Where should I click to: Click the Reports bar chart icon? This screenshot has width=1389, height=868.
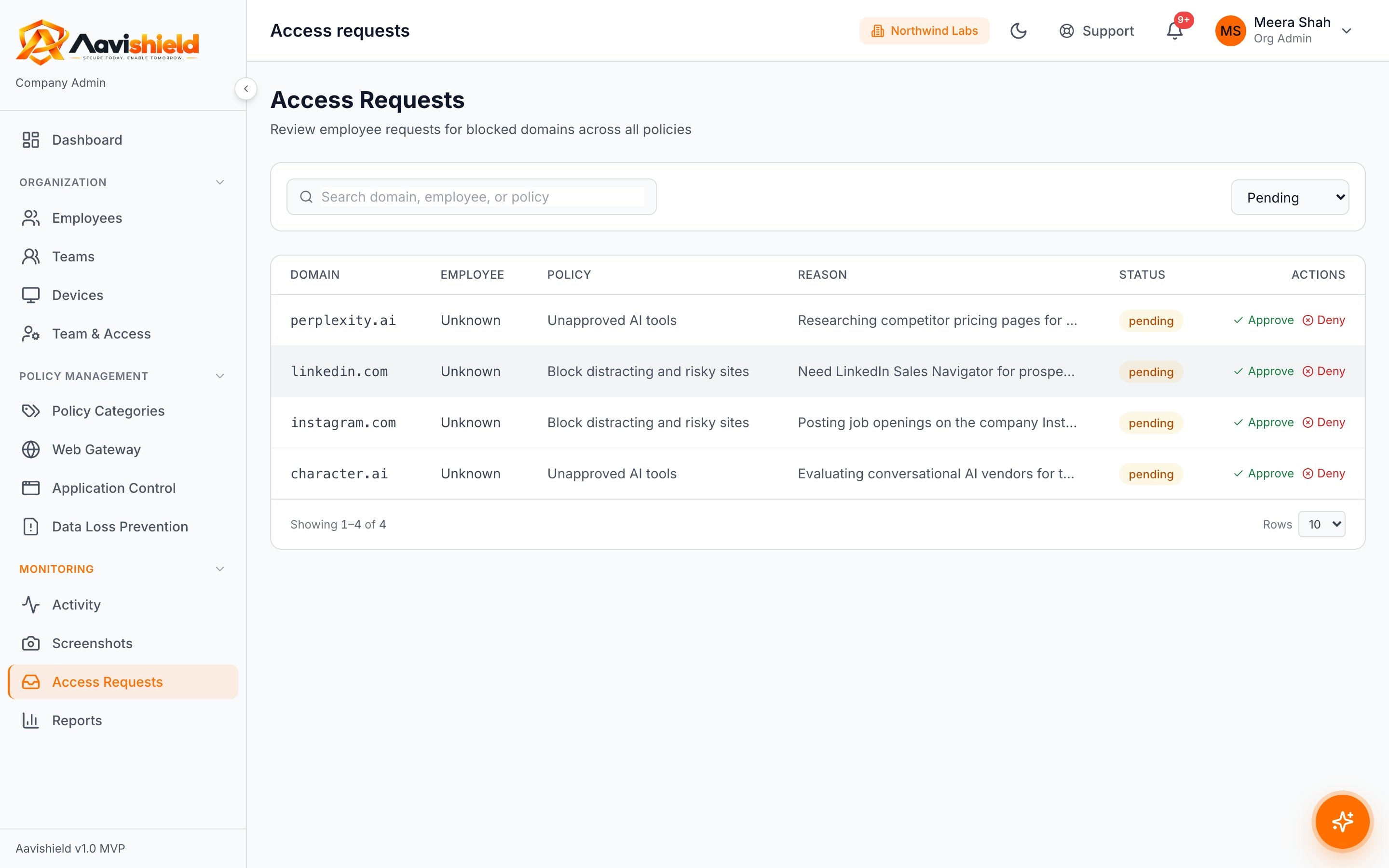point(31,720)
